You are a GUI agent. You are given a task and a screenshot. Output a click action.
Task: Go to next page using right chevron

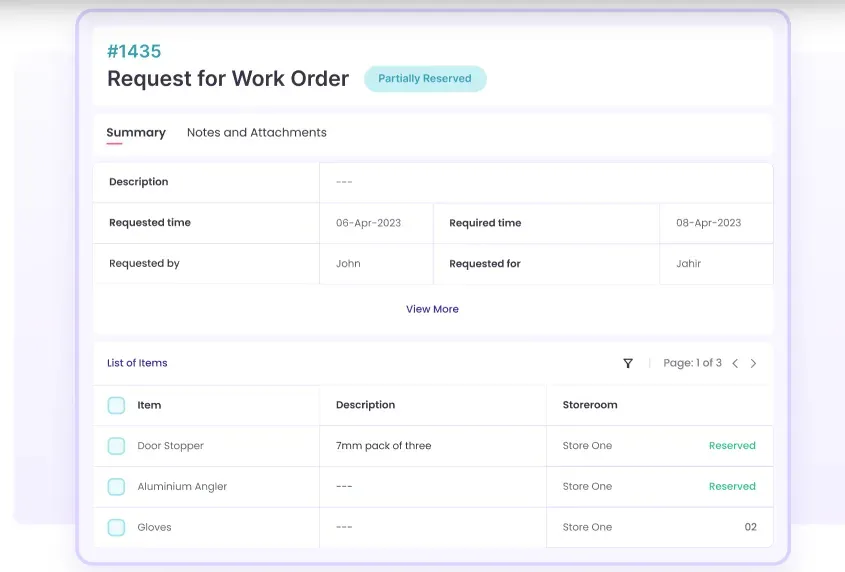754,363
